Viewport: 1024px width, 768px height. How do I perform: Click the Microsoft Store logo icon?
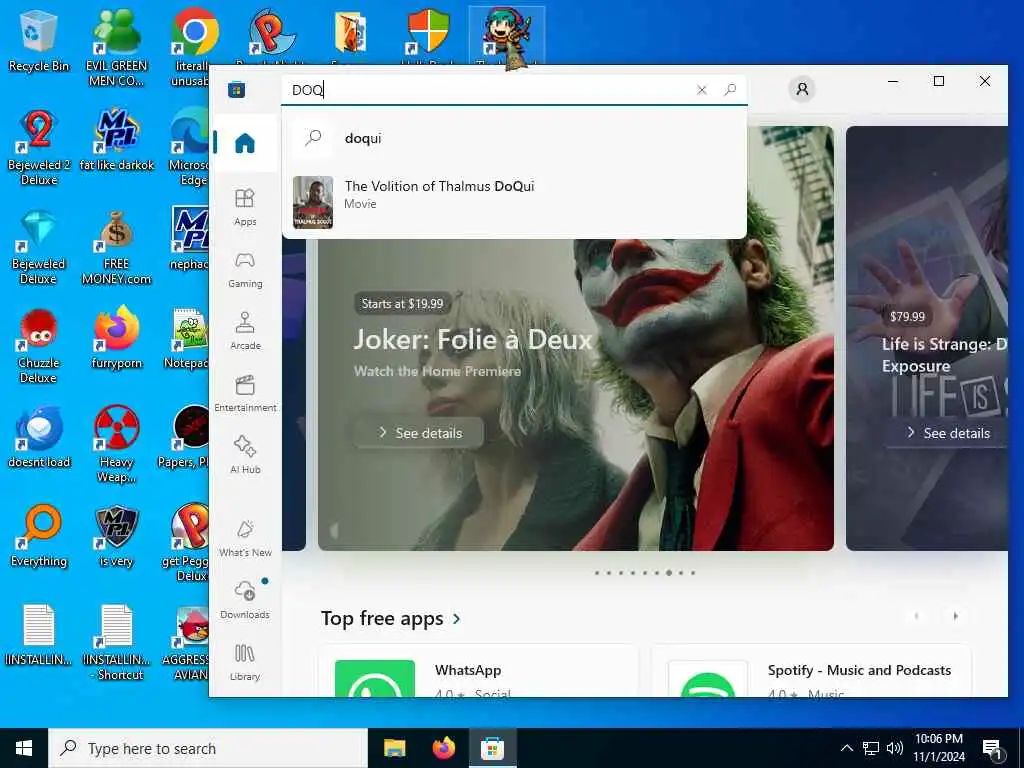[x=236, y=89]
